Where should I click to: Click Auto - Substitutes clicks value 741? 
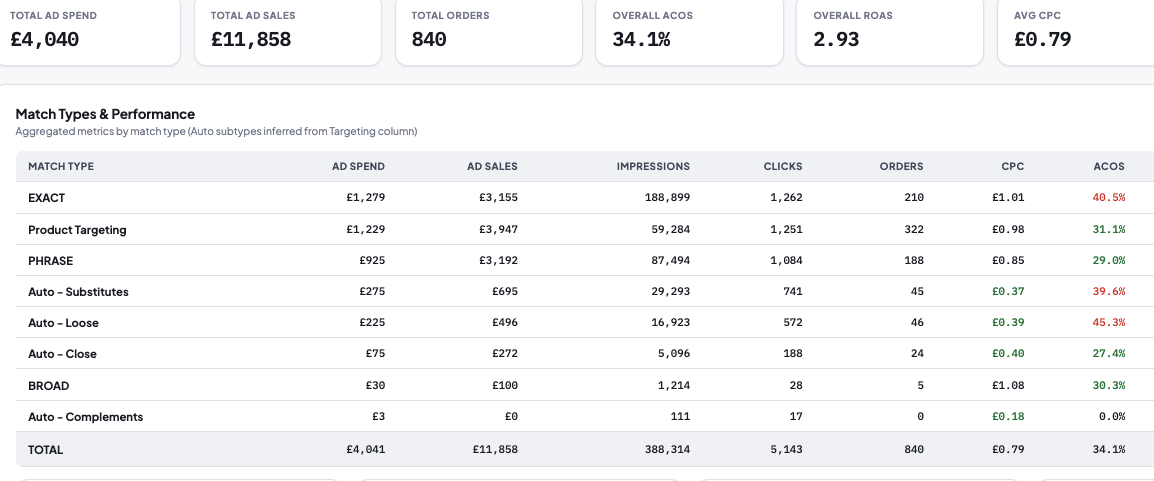click(x=793, y=292)
